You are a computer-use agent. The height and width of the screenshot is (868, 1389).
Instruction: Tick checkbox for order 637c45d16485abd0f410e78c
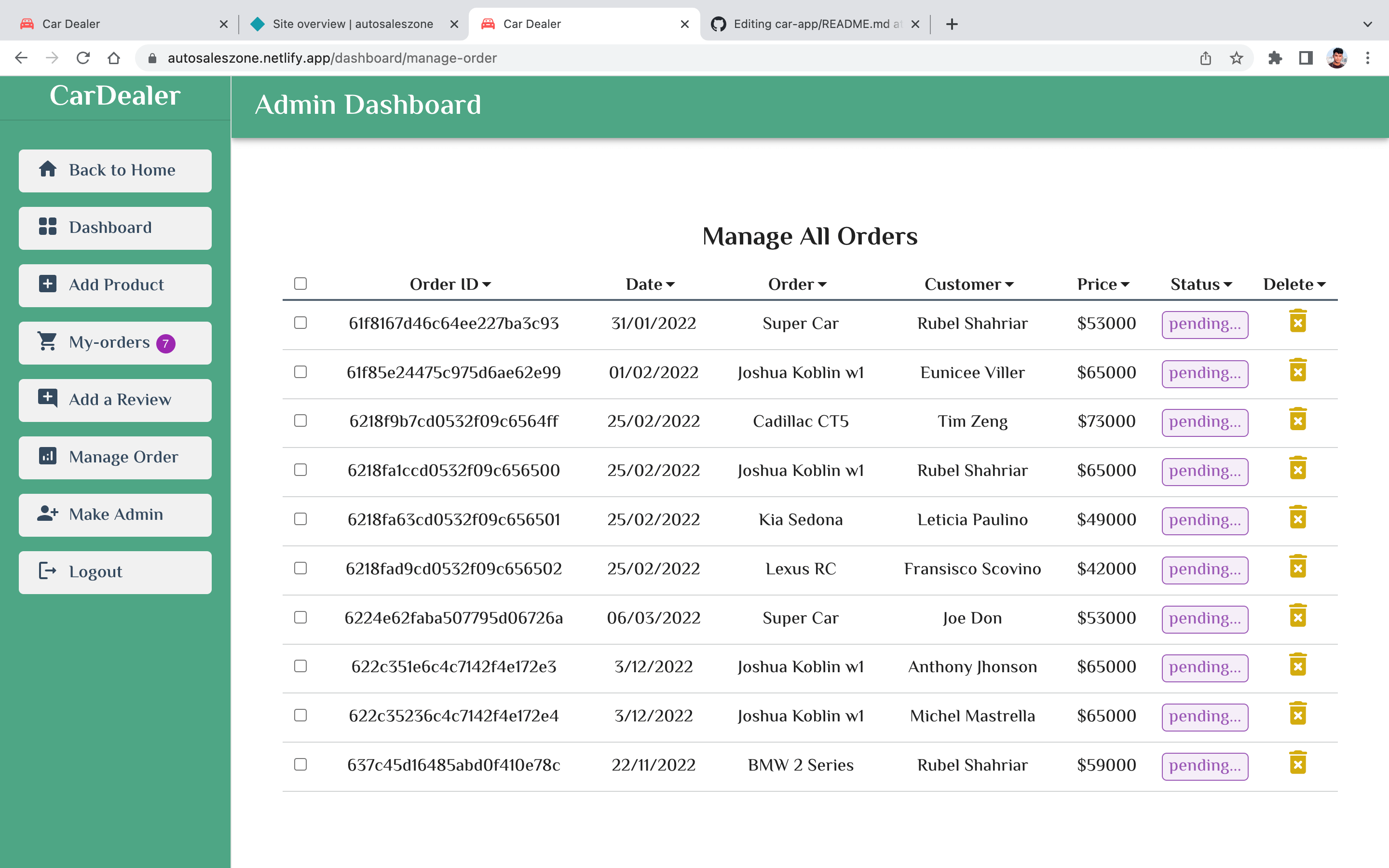300,765
